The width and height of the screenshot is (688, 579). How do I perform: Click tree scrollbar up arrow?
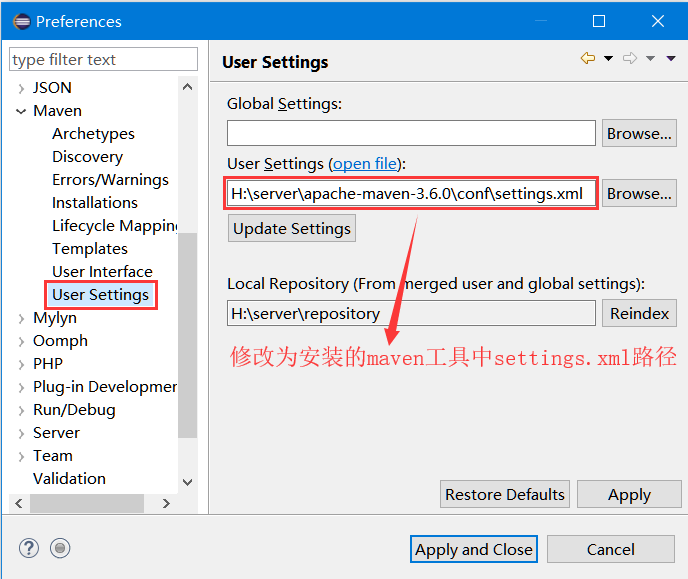(187, 87)
